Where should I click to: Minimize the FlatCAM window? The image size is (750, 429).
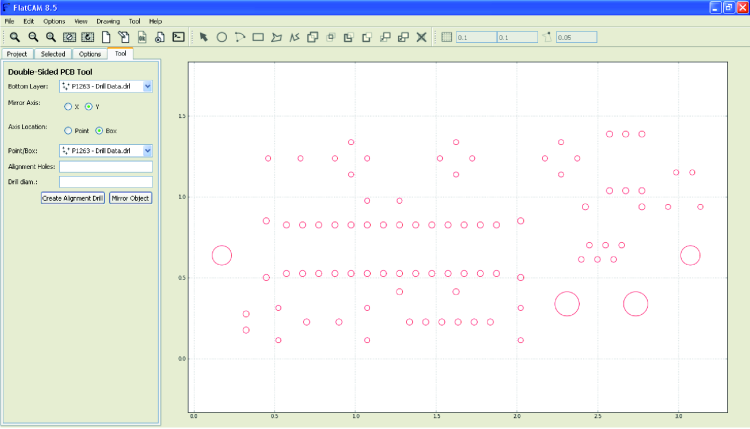[715, 8]
